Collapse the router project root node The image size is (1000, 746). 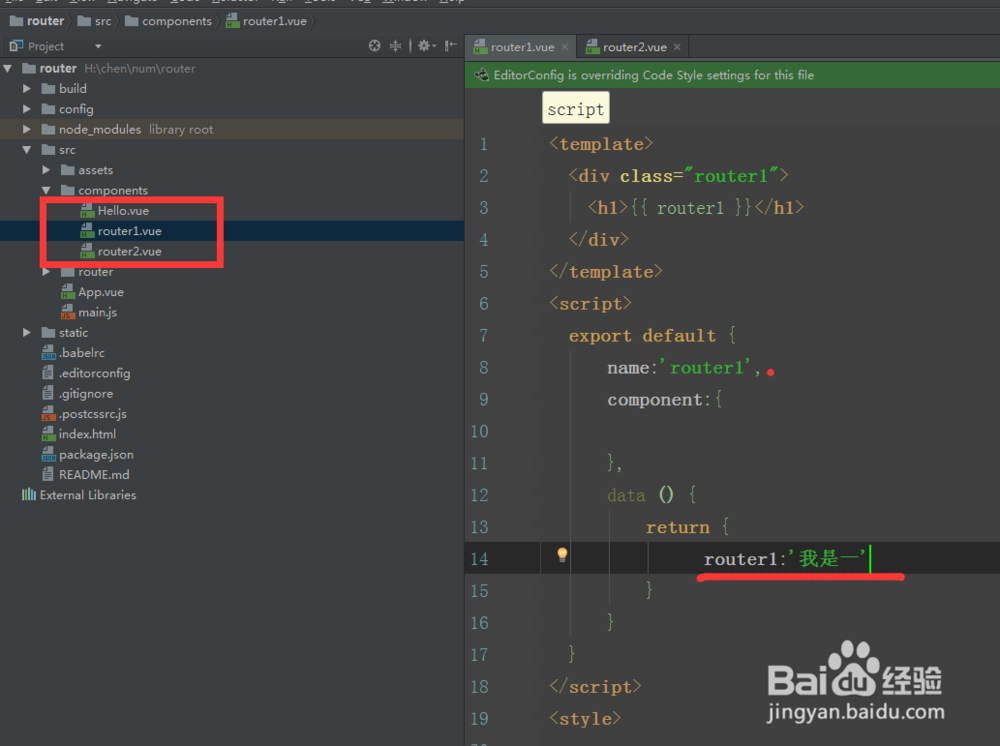click(8, 68)
